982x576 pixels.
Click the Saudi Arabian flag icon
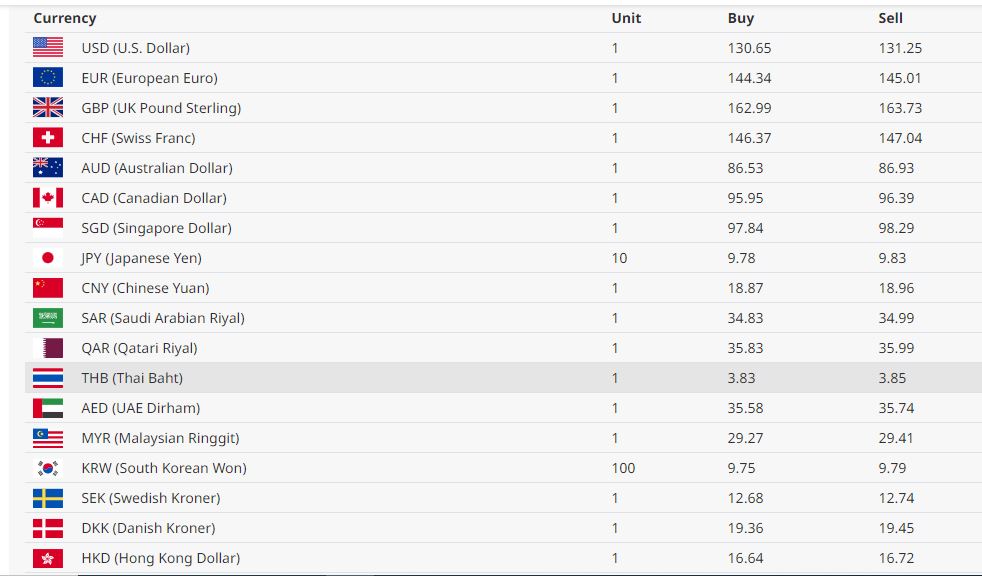click(47, 318)
